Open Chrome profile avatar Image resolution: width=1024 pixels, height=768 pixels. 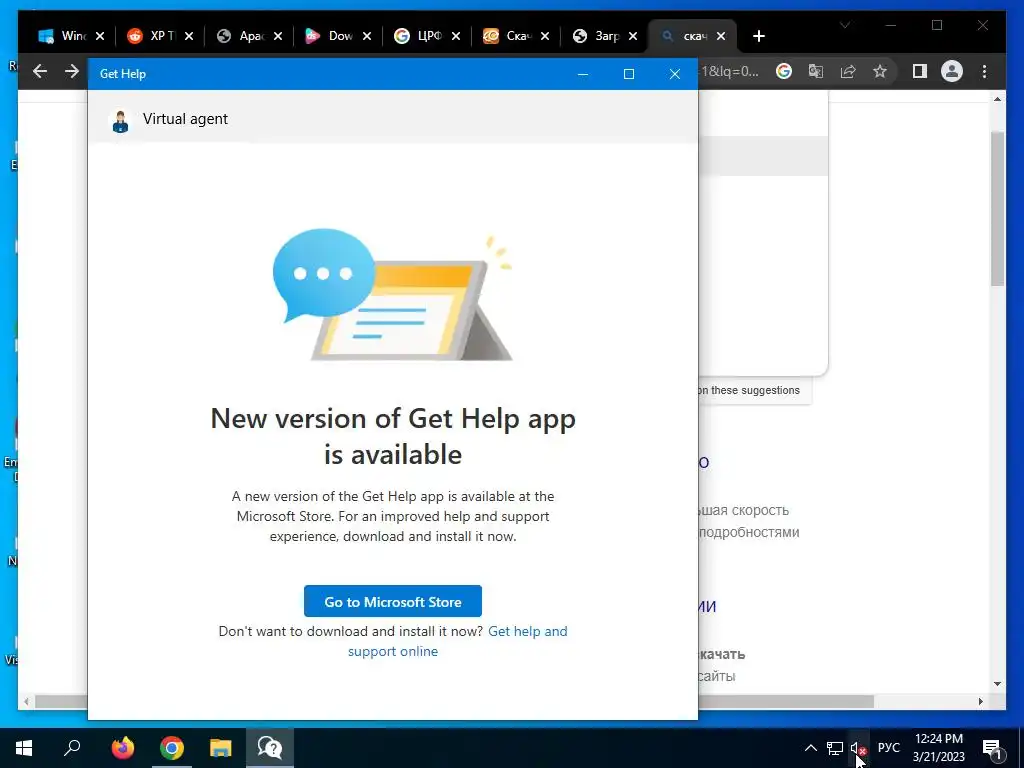[952, 71]
